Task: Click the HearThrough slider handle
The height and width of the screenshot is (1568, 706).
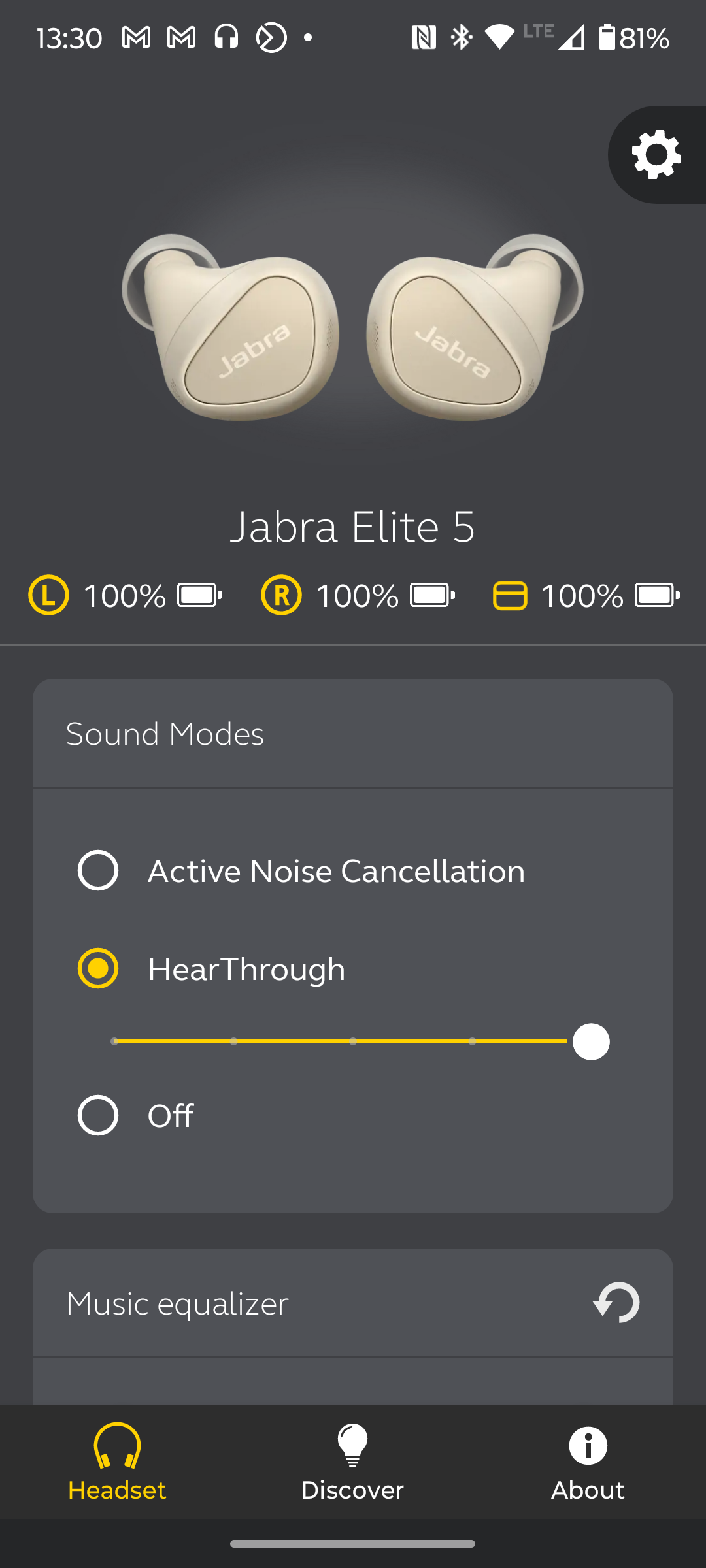Action: [591, 1041]
